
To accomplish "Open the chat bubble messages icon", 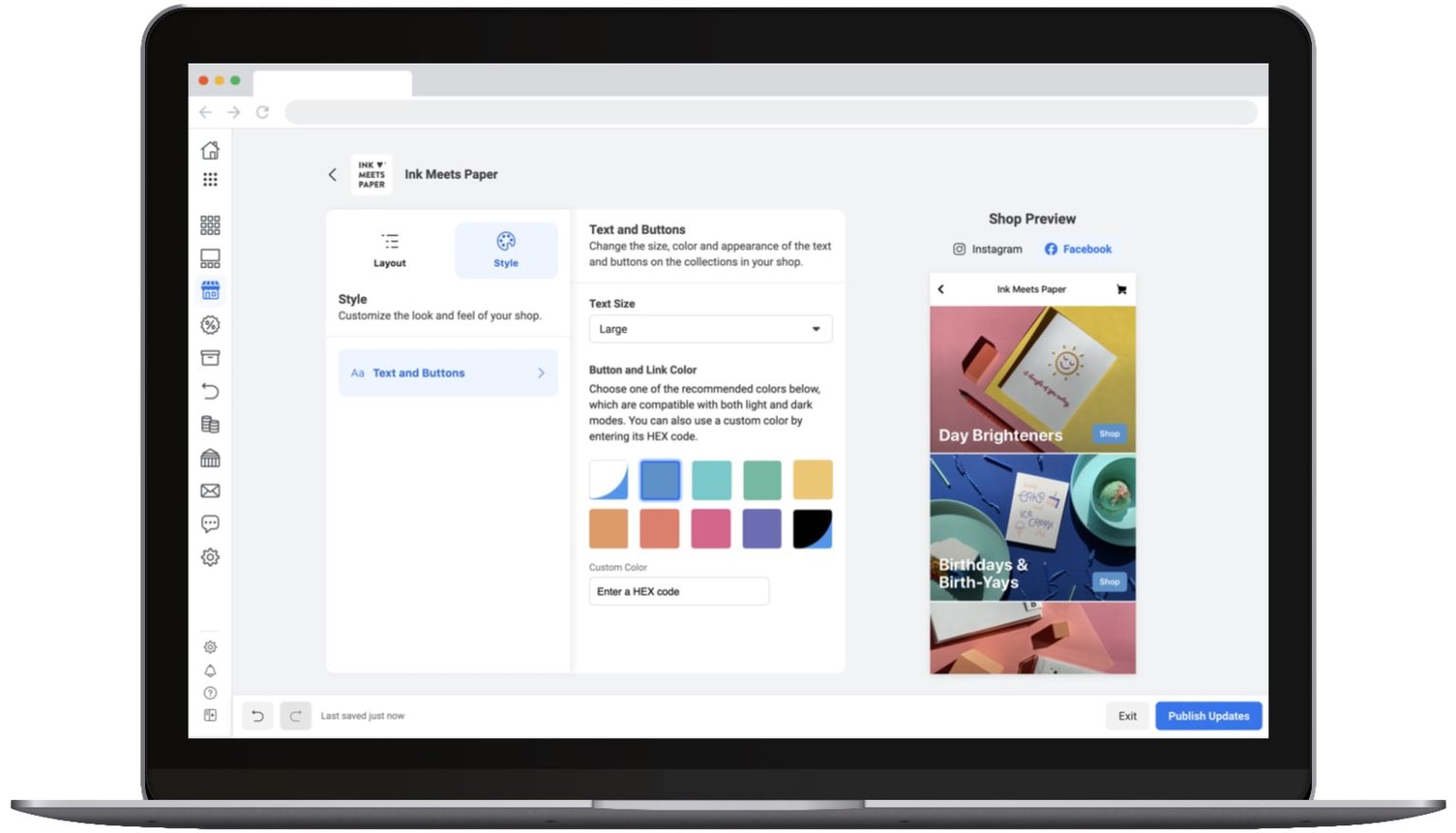I will click(210, 524).
